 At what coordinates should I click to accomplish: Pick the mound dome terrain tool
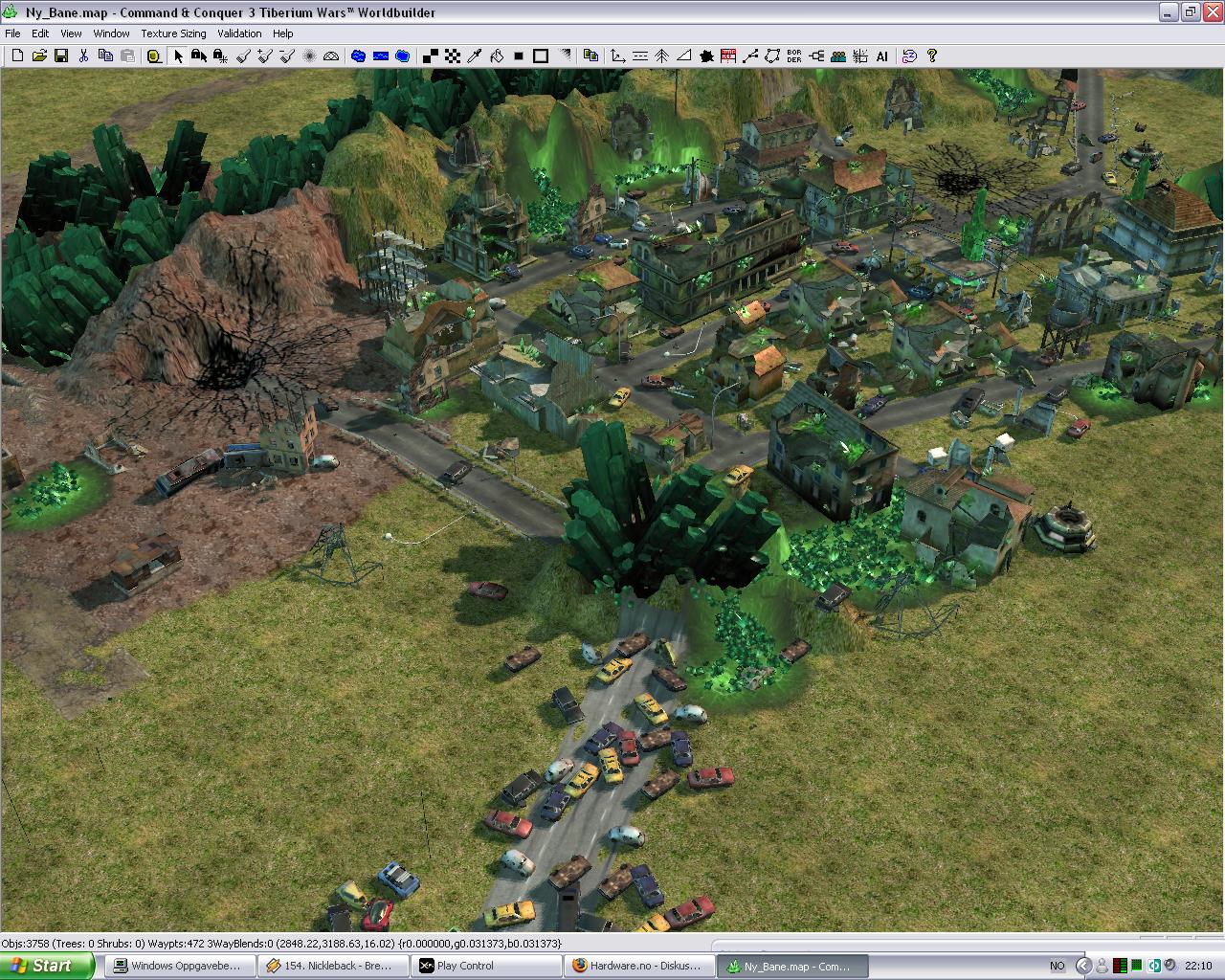point(331,56)
